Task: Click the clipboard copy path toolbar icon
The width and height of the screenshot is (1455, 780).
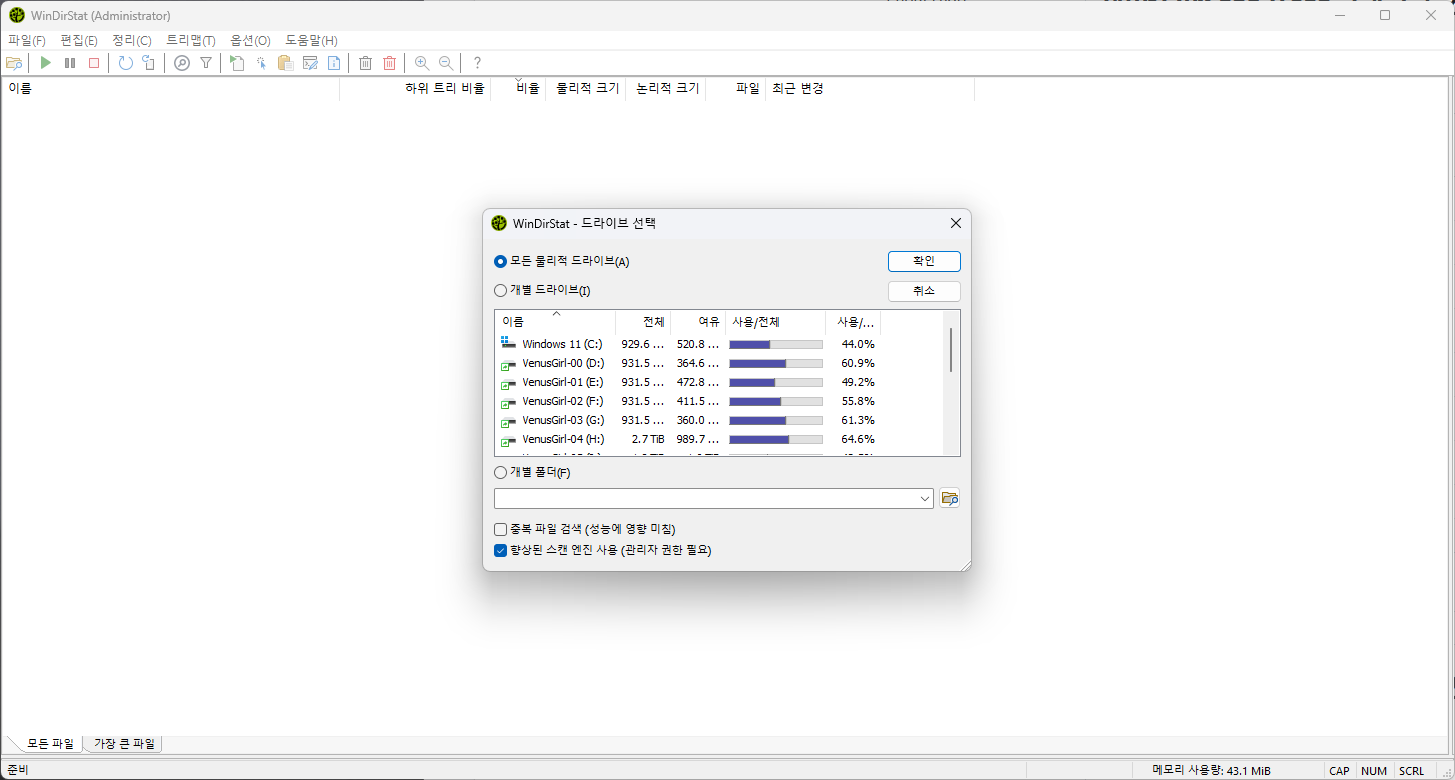Action: [x=285, y=63]
